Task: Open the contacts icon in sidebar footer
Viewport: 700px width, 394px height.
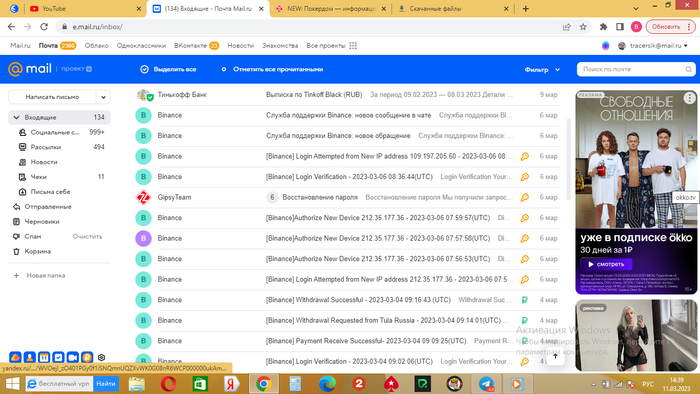Action: point(29,357)
